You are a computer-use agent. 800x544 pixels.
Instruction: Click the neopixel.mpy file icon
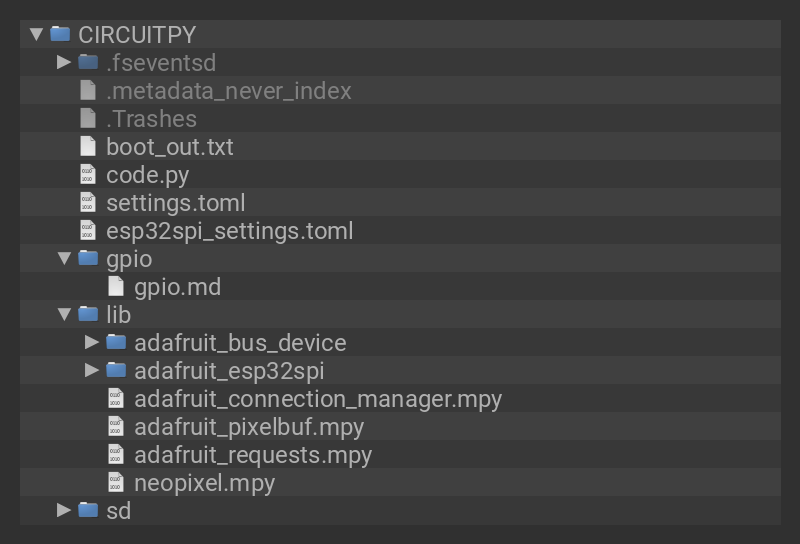tap(116, 483)
